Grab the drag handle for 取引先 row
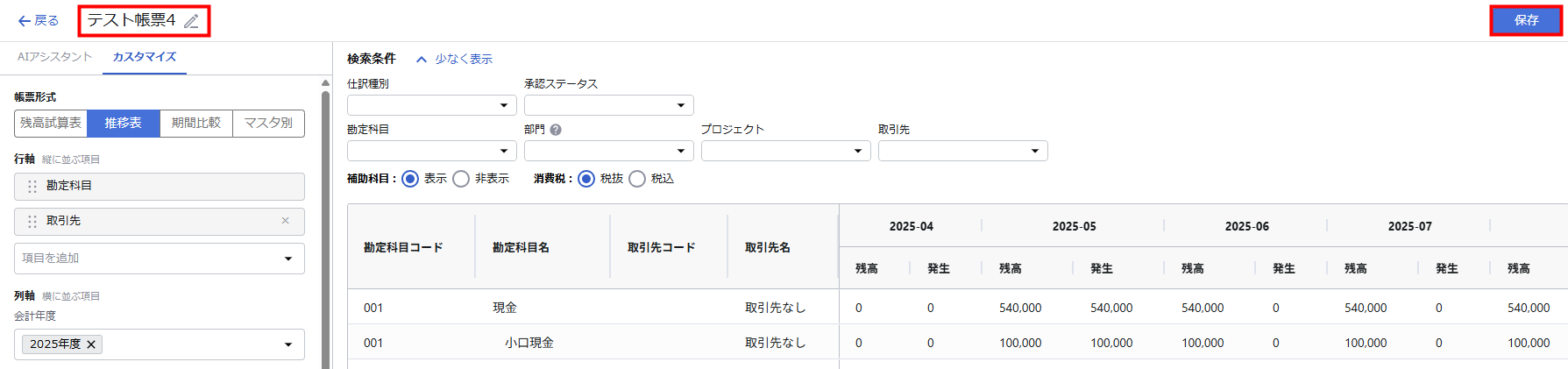 pyautogui.click(x=32, y=222)
